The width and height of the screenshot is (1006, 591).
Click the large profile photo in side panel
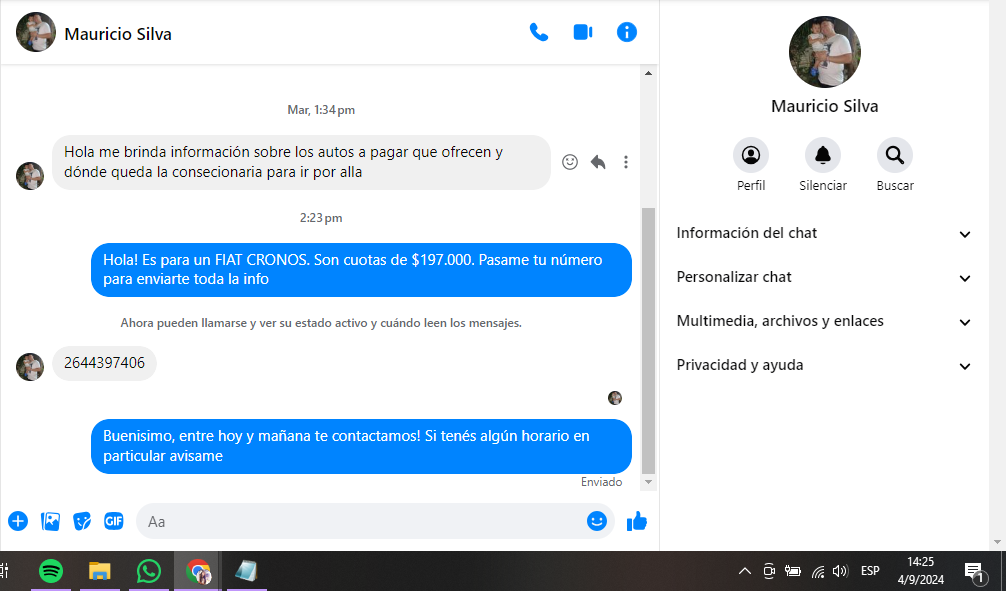pyautogui.click(x=824, y=52)
